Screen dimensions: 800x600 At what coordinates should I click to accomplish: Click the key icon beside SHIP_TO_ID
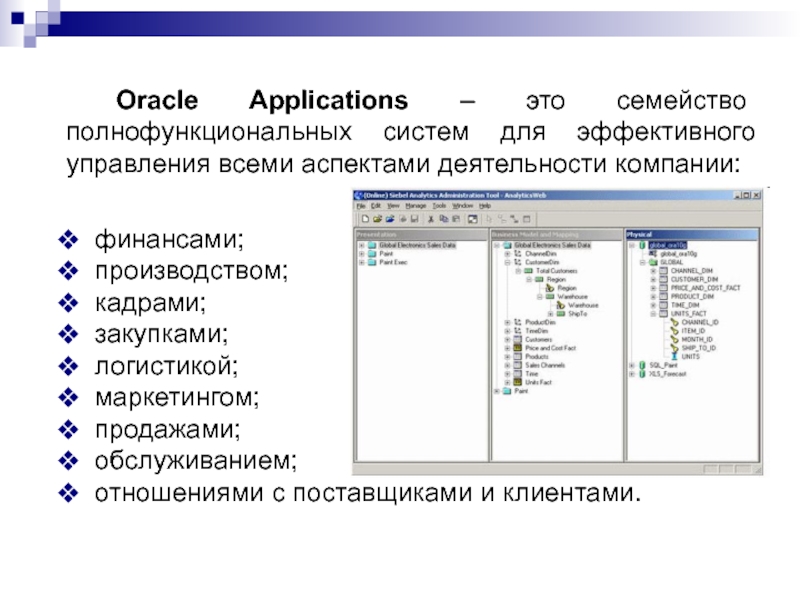click(x=674, y=348)
